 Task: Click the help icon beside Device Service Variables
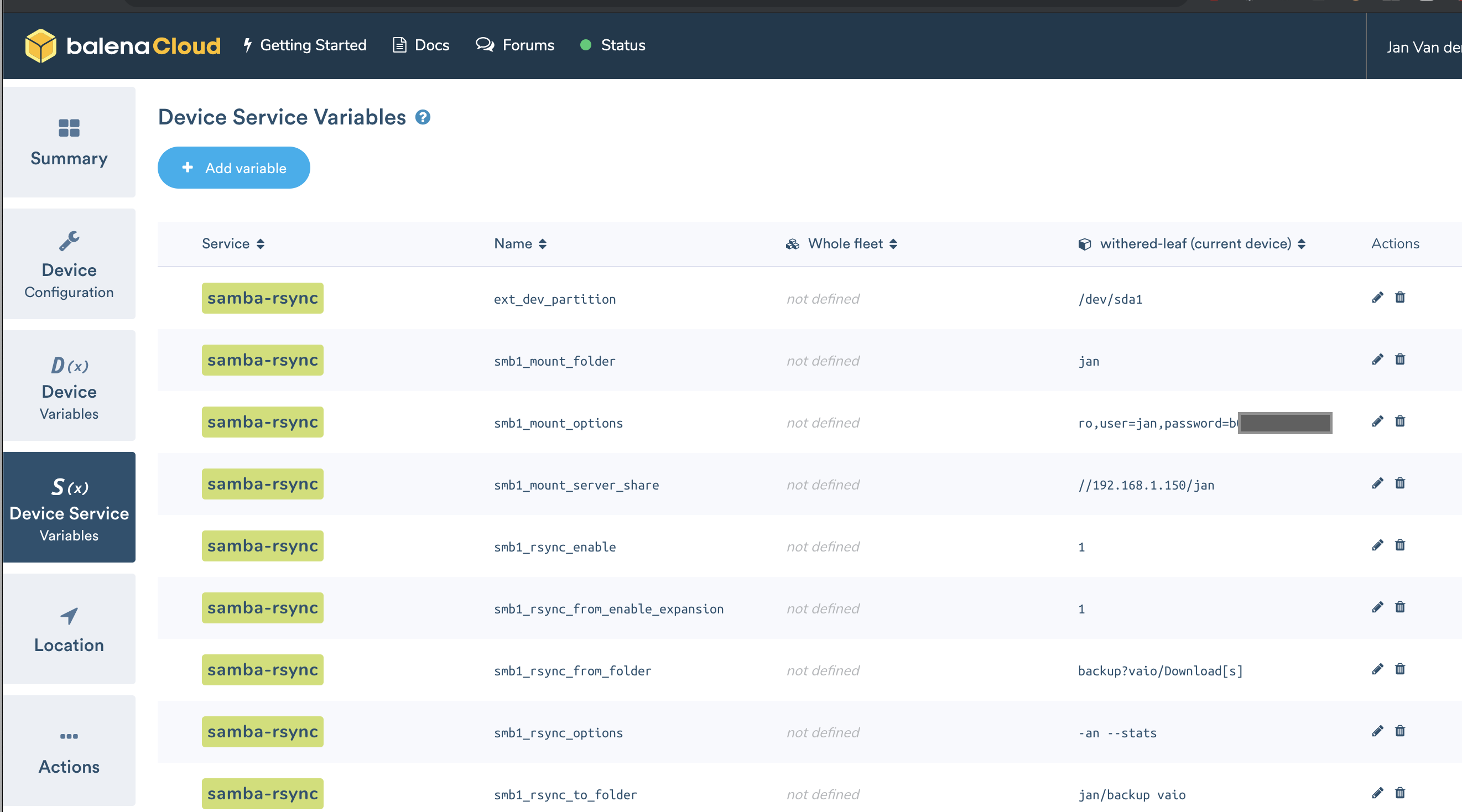pos(422,117)
